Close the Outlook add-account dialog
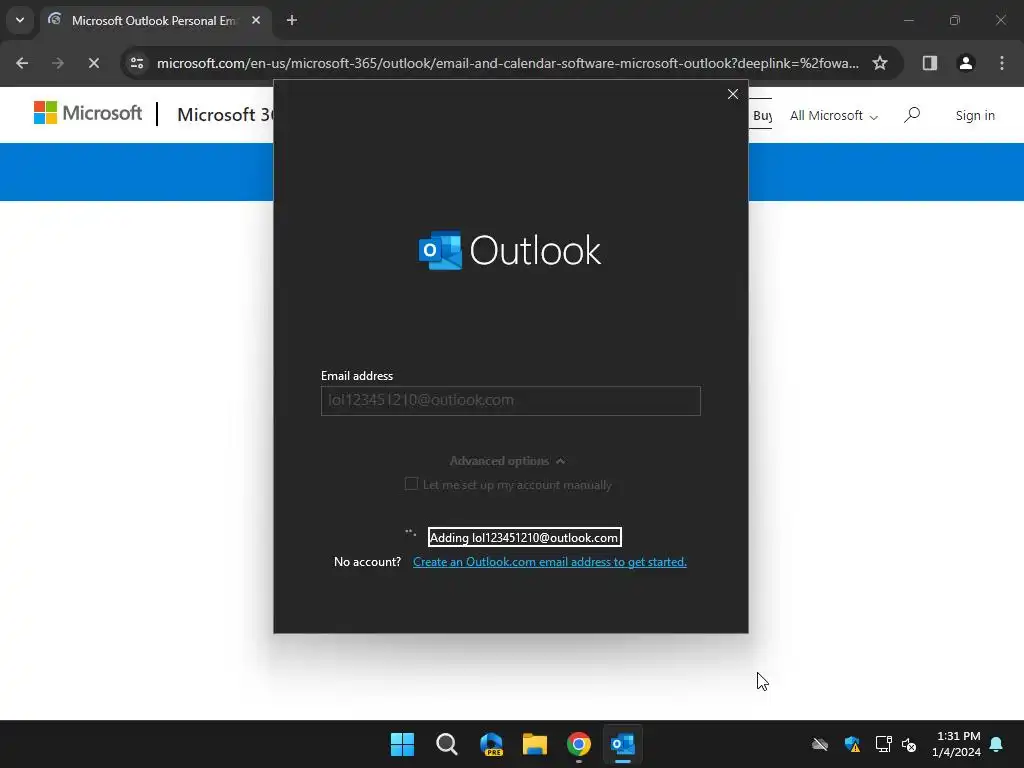Viewport: 1024px width, 768px height. point(733,94)
